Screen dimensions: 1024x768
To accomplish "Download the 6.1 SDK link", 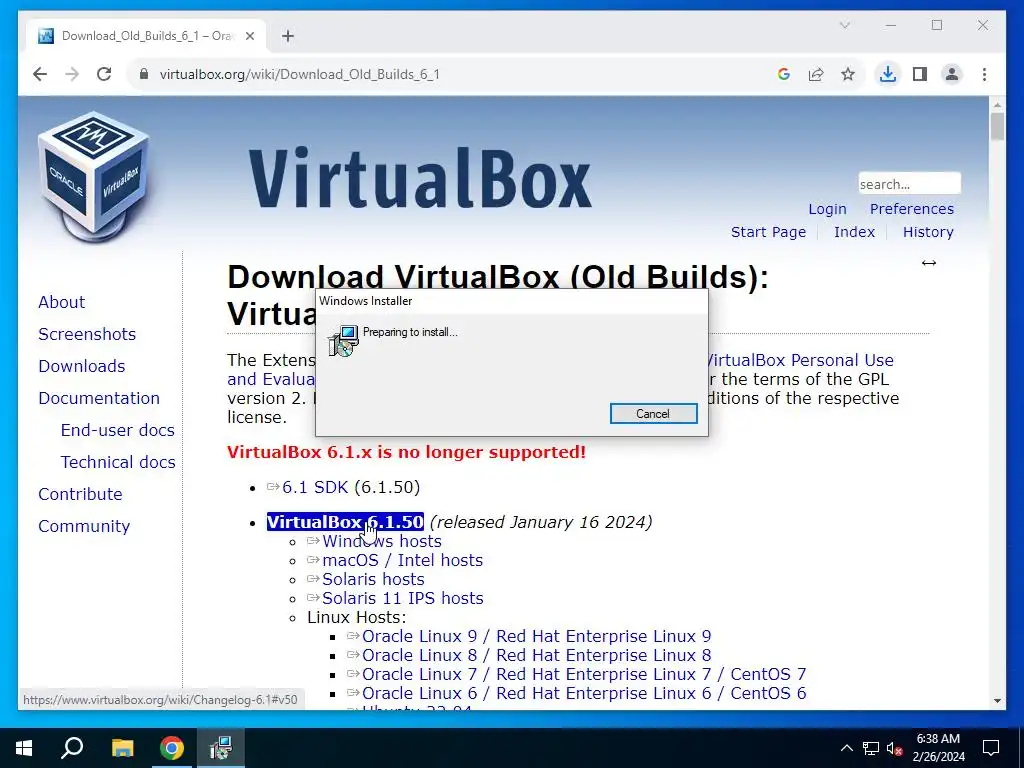I will 315,487.
